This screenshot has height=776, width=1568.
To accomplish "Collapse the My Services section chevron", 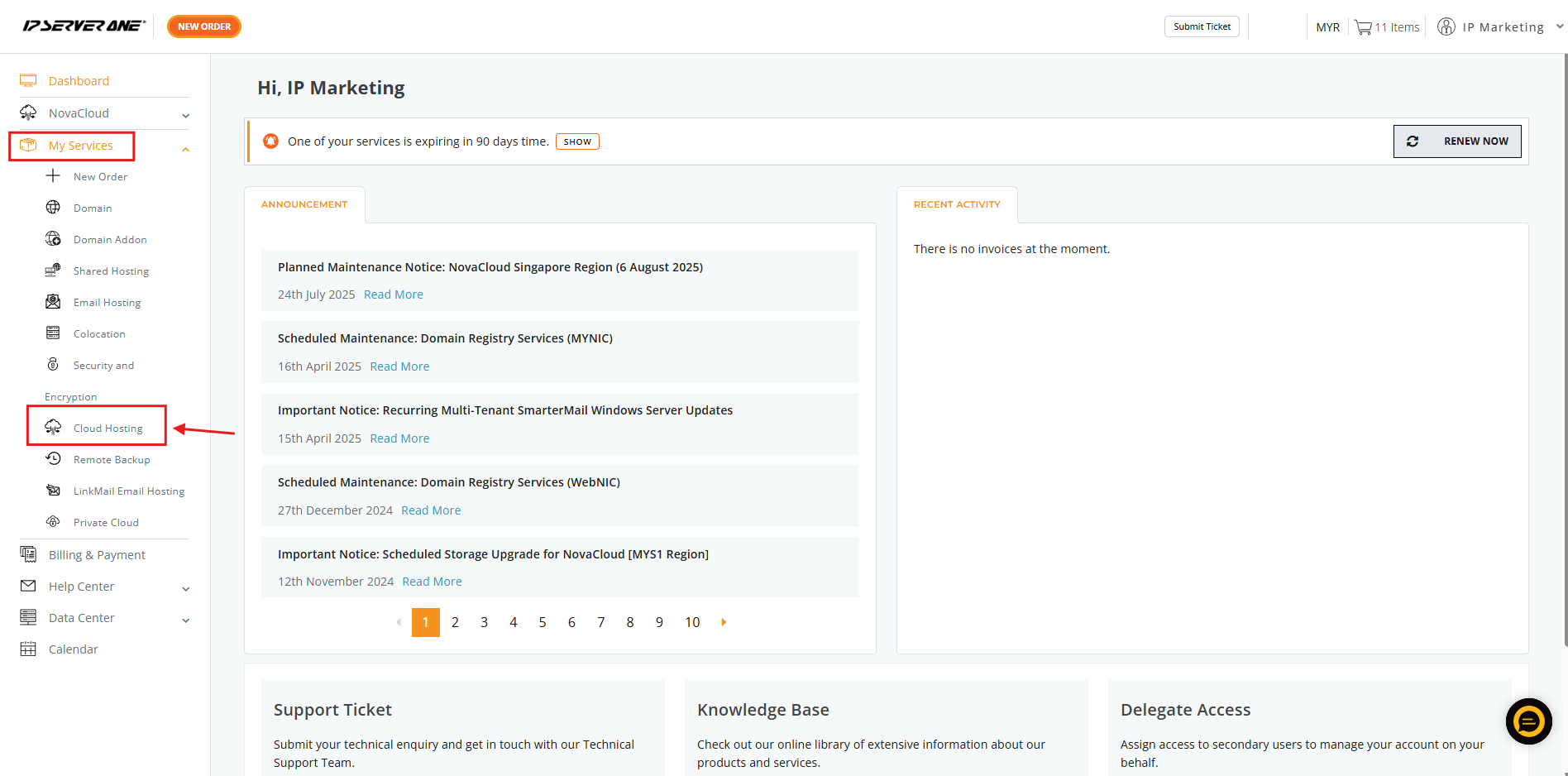I will (185, 149).
